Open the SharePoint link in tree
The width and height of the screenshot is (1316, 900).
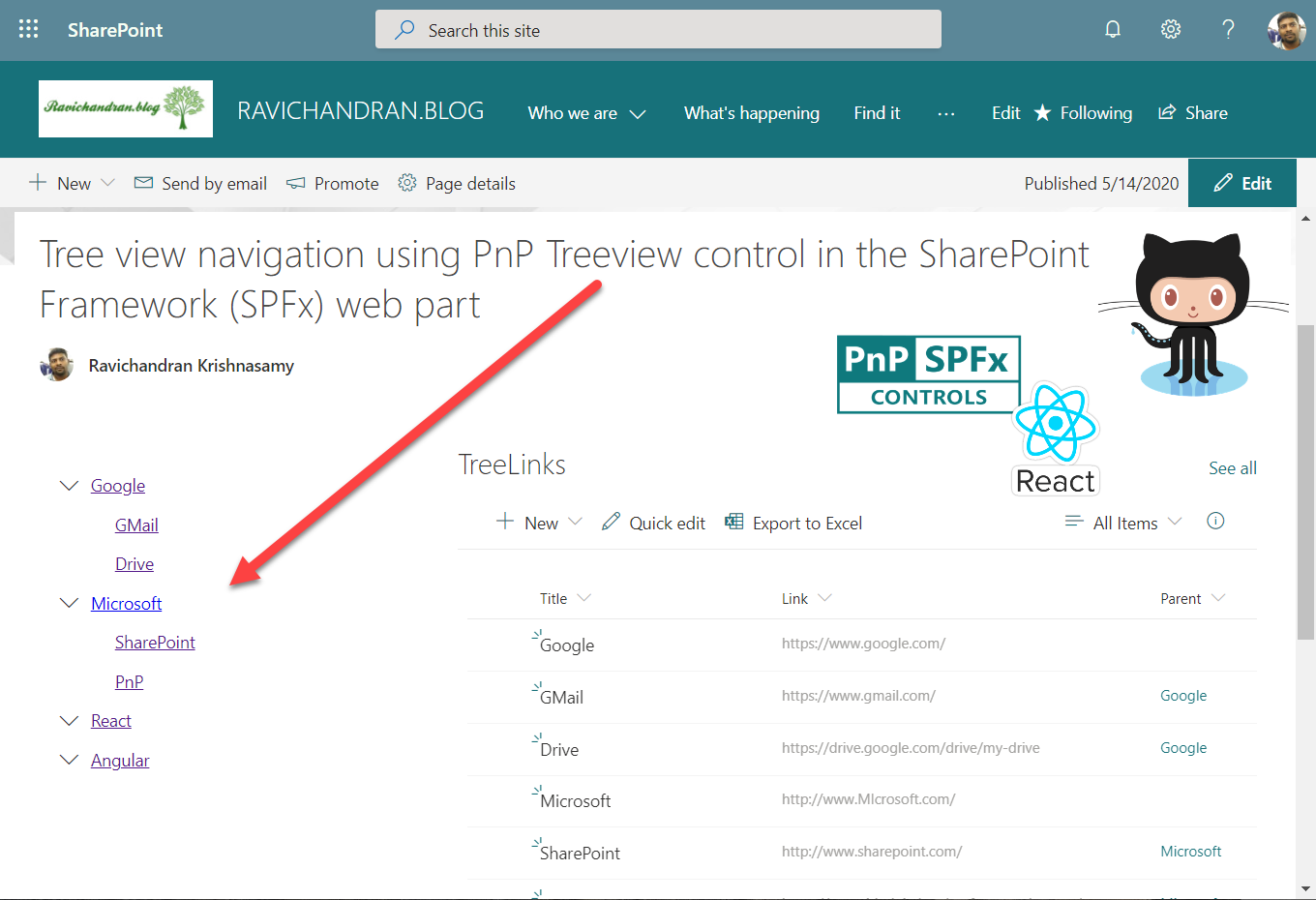tap(155, 643)
